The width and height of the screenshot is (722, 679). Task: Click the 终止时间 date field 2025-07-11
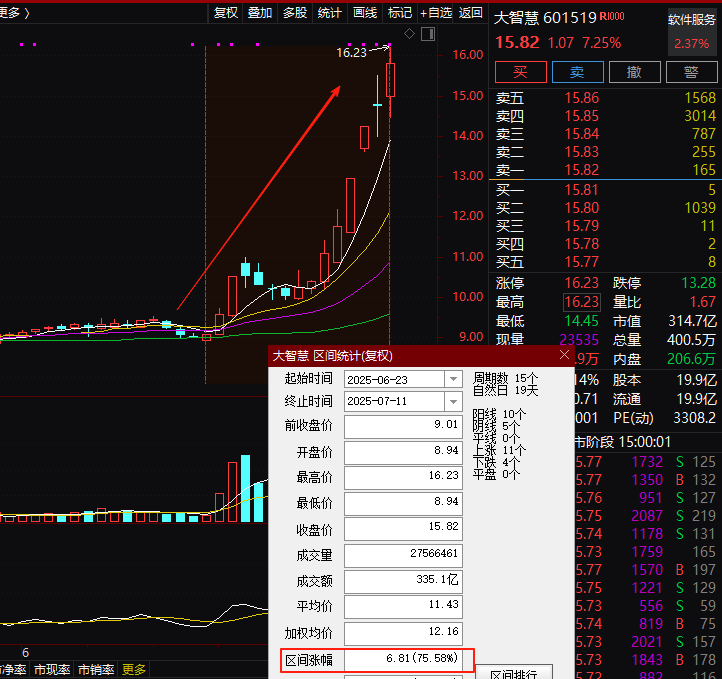(394, 401)
